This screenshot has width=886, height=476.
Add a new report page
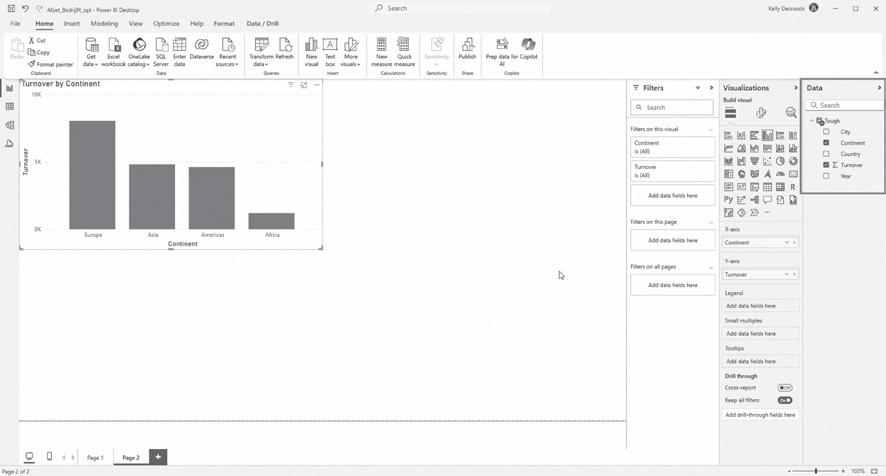click(158, 457)
